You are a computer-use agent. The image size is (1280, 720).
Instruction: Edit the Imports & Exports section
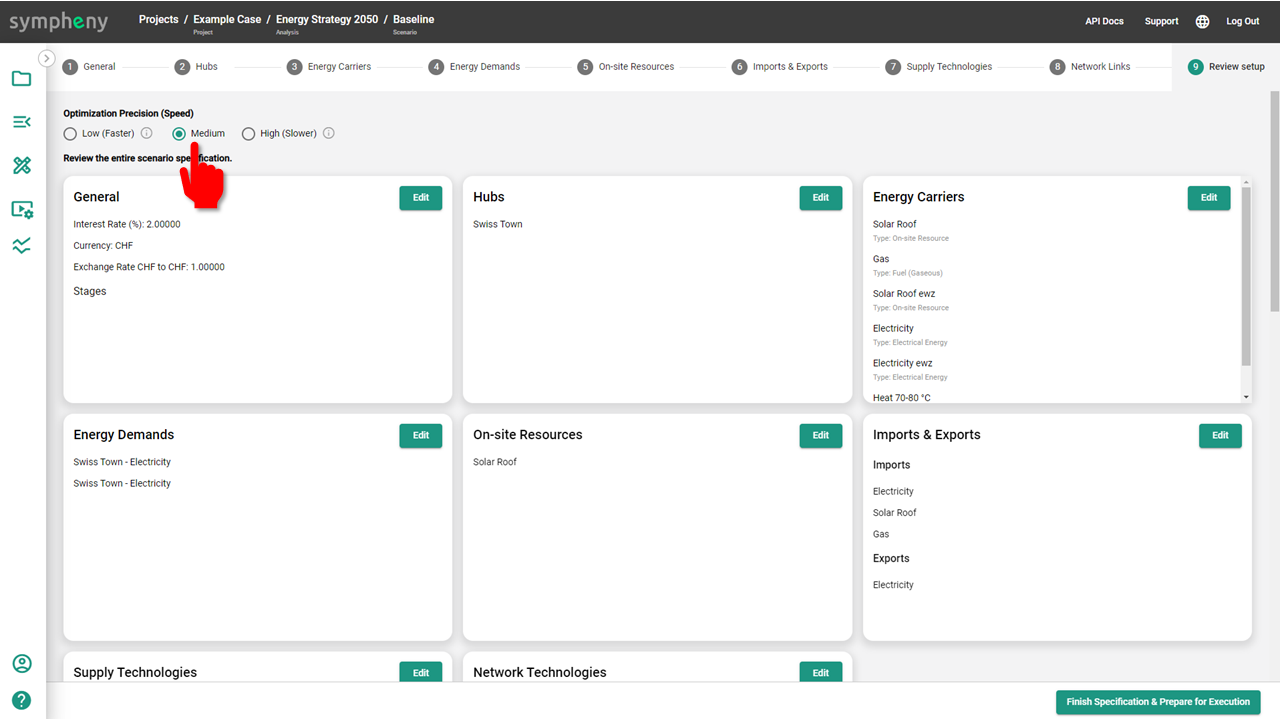click(x=1219, y=435)
